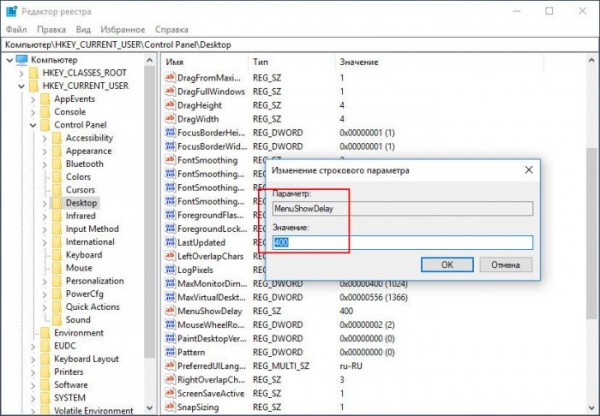600x416 pixels.
Task: Select the PreferredUILang... value
Action: coord(211,366)
